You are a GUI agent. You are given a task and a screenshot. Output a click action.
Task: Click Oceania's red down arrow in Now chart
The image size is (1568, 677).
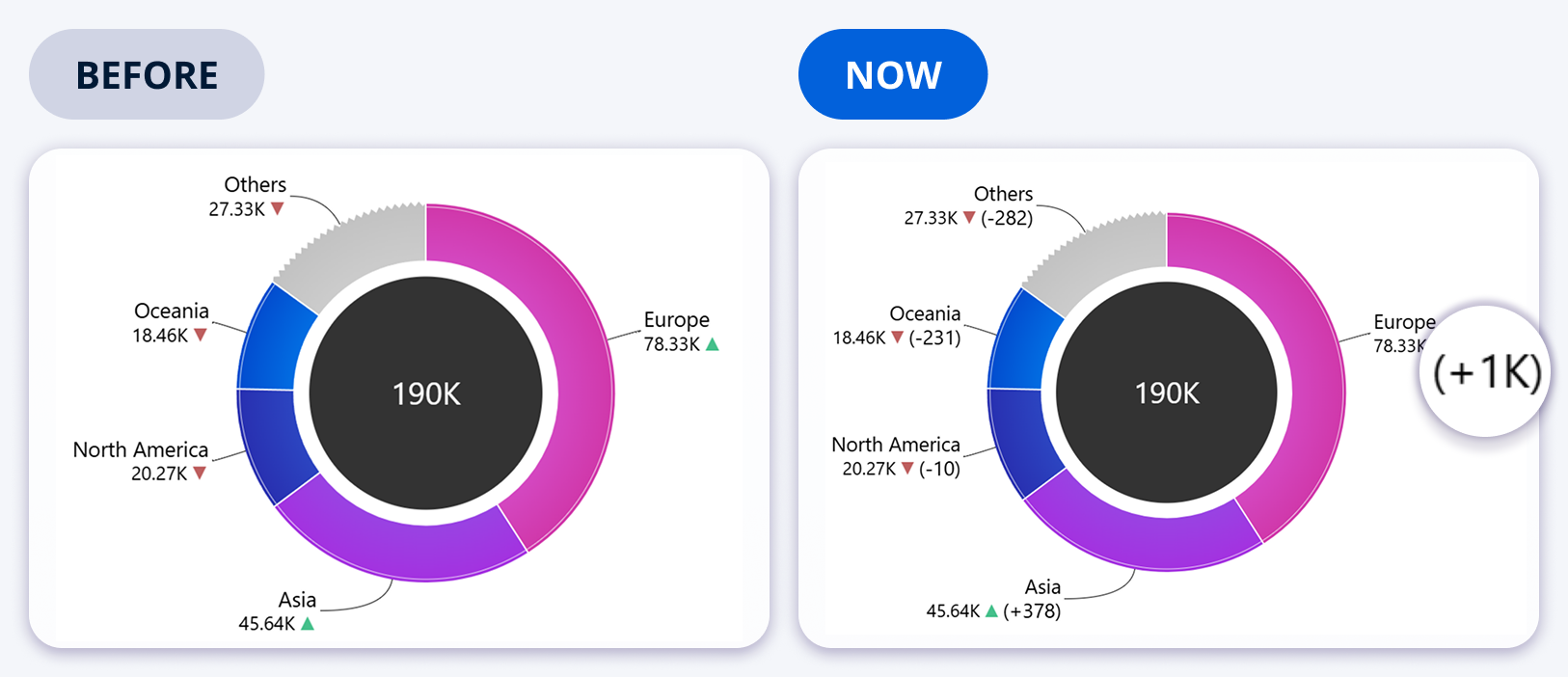coord(898,338)
